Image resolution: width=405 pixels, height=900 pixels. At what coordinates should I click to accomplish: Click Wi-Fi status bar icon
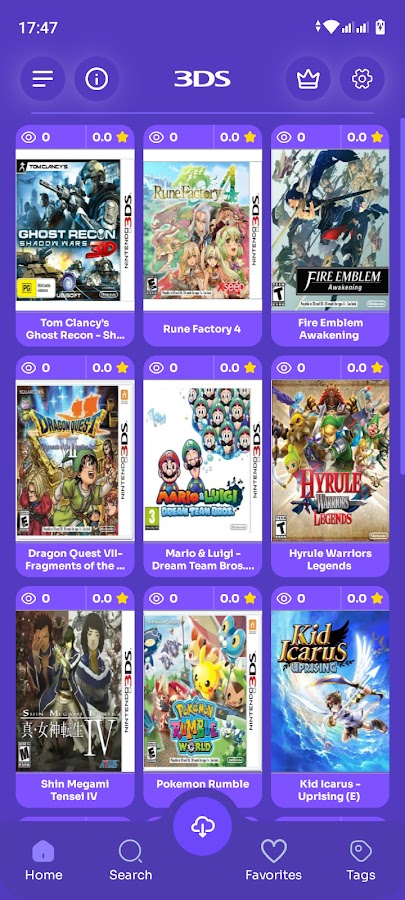tap(331, 27)
